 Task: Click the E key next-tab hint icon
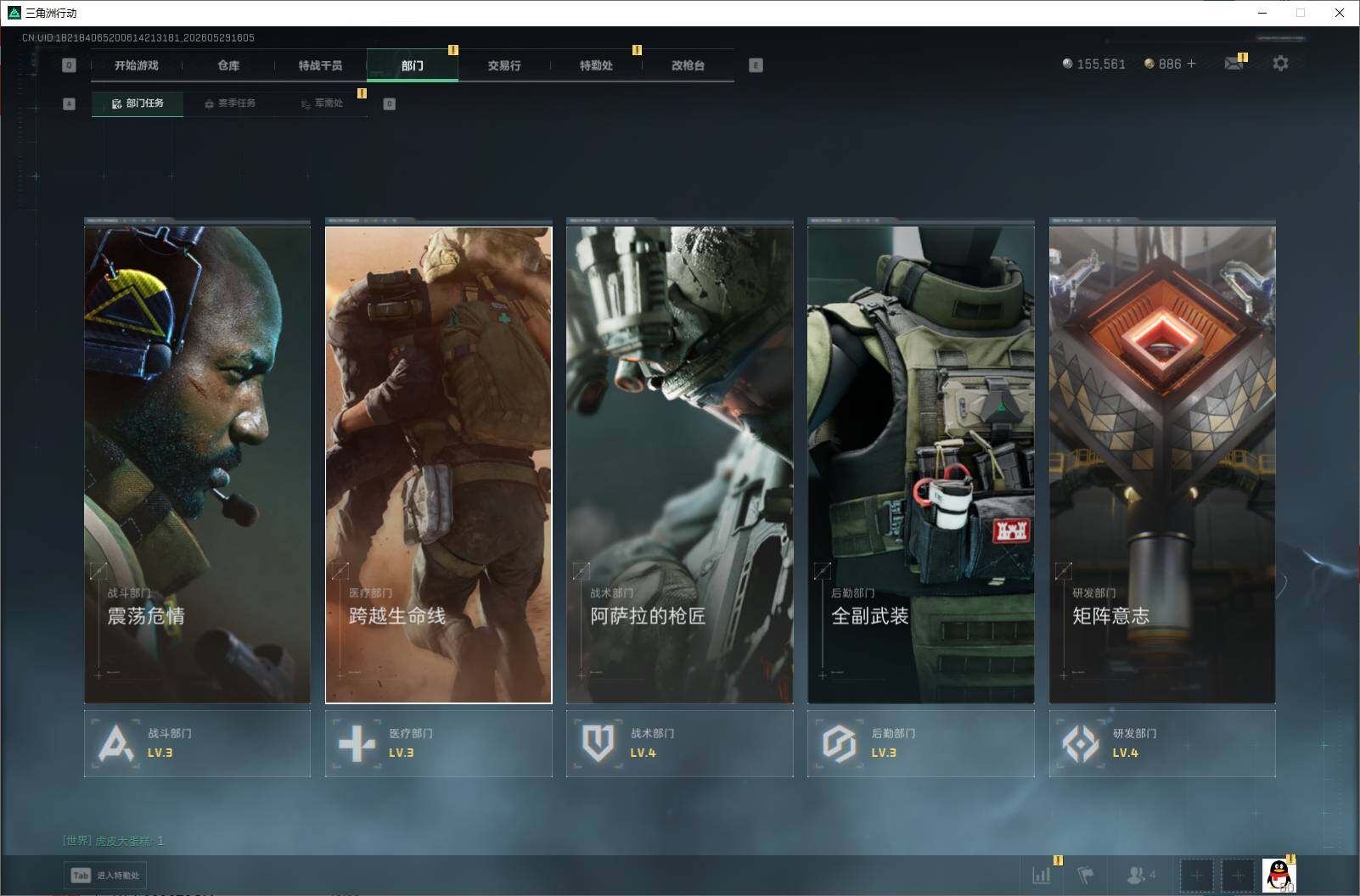tap(756, 65)
